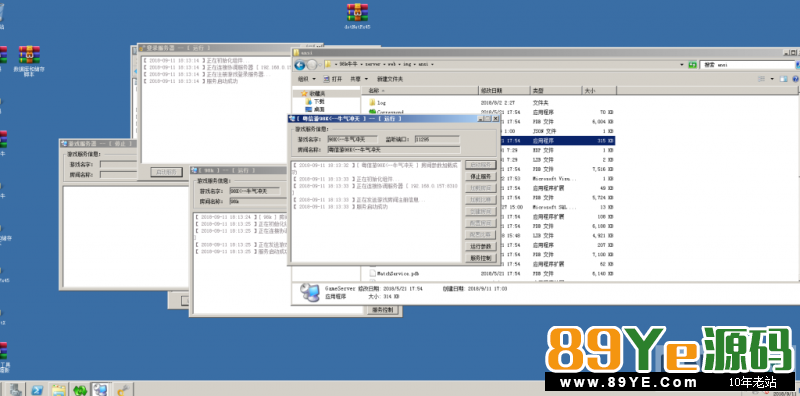Click the 游戏服务器 停止 window title bar
The width and height of the screenshot is (800, 396).
[x=98, y=143]
